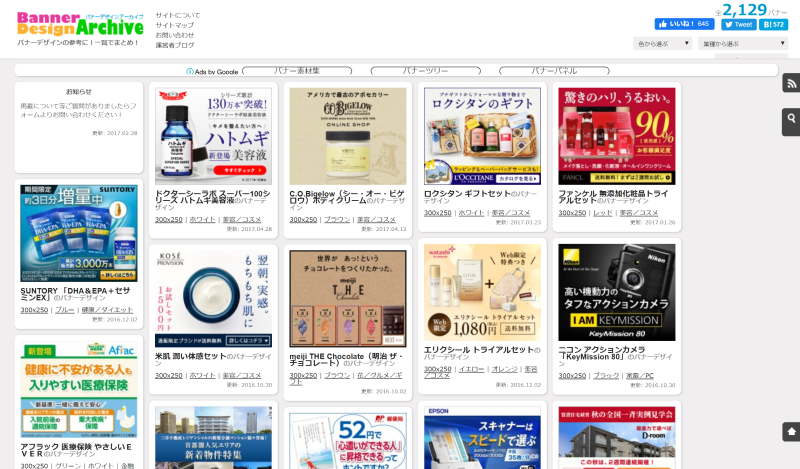Click the ファンケル 無添加化粧品トライアルセット title
This screenshot has width=800, height=469.
613,197
